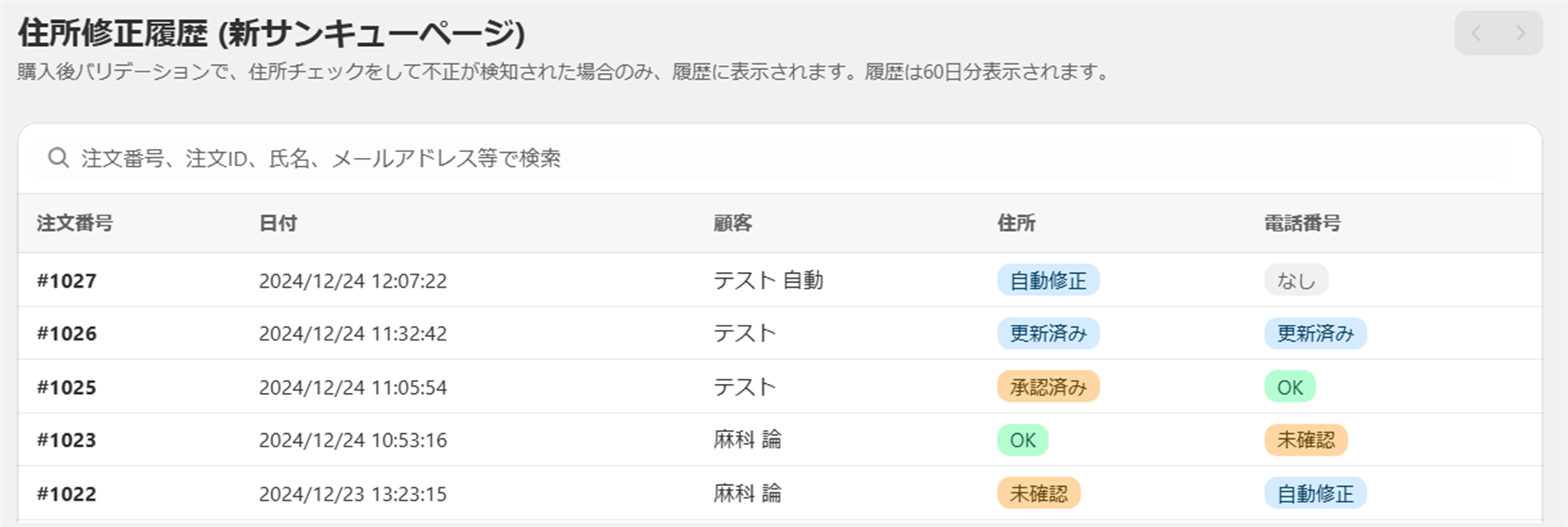Open order #1027
1568x527 pixels.
[67, 281]
